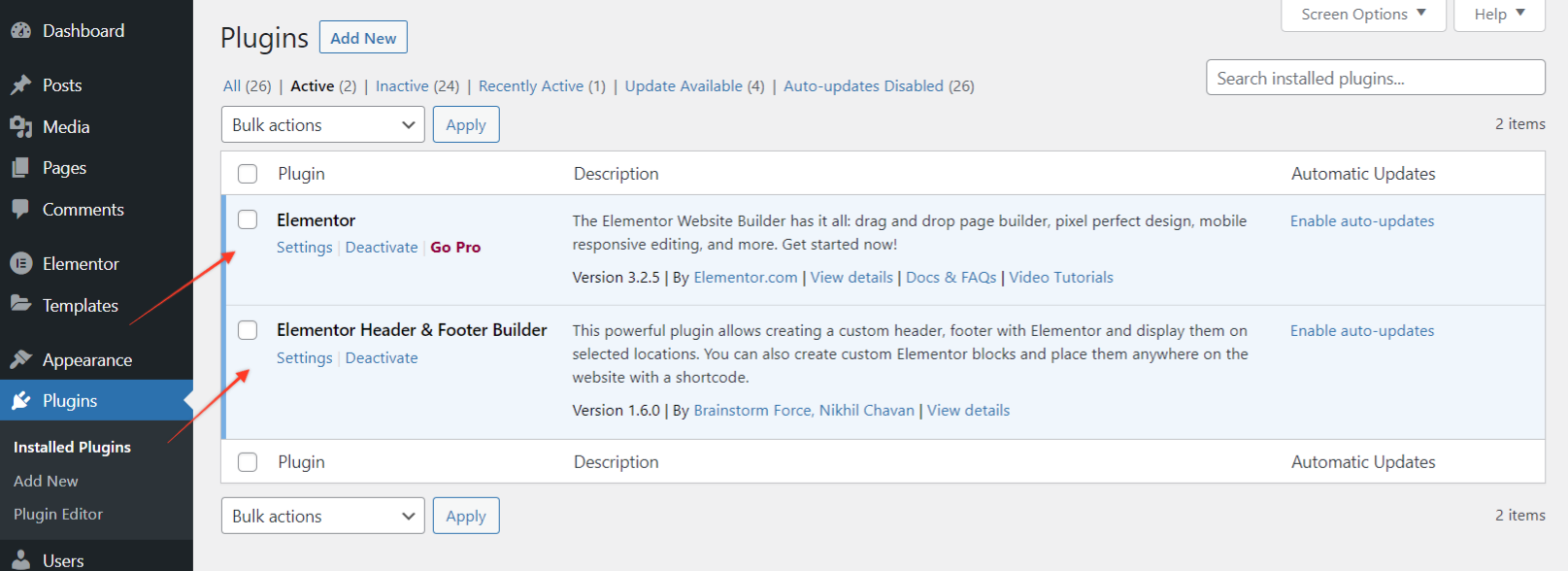Screen dimensions: 1568x571
Task: Click the Pages icon in sidebar
Action: click(20, 168)
